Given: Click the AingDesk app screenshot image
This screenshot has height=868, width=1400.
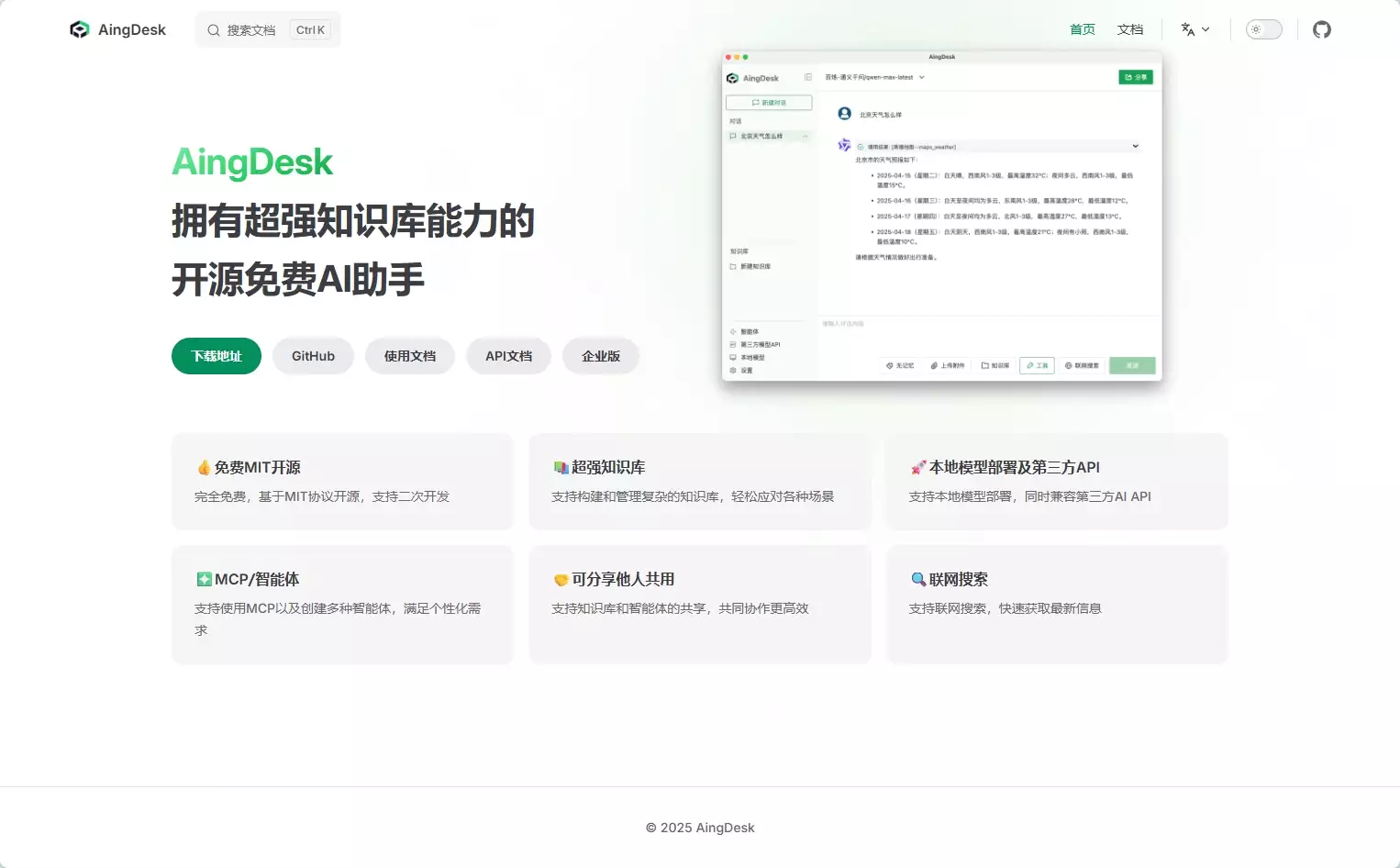Looking at the screenshot, I should pyautogui.click(x=941, y=216).
